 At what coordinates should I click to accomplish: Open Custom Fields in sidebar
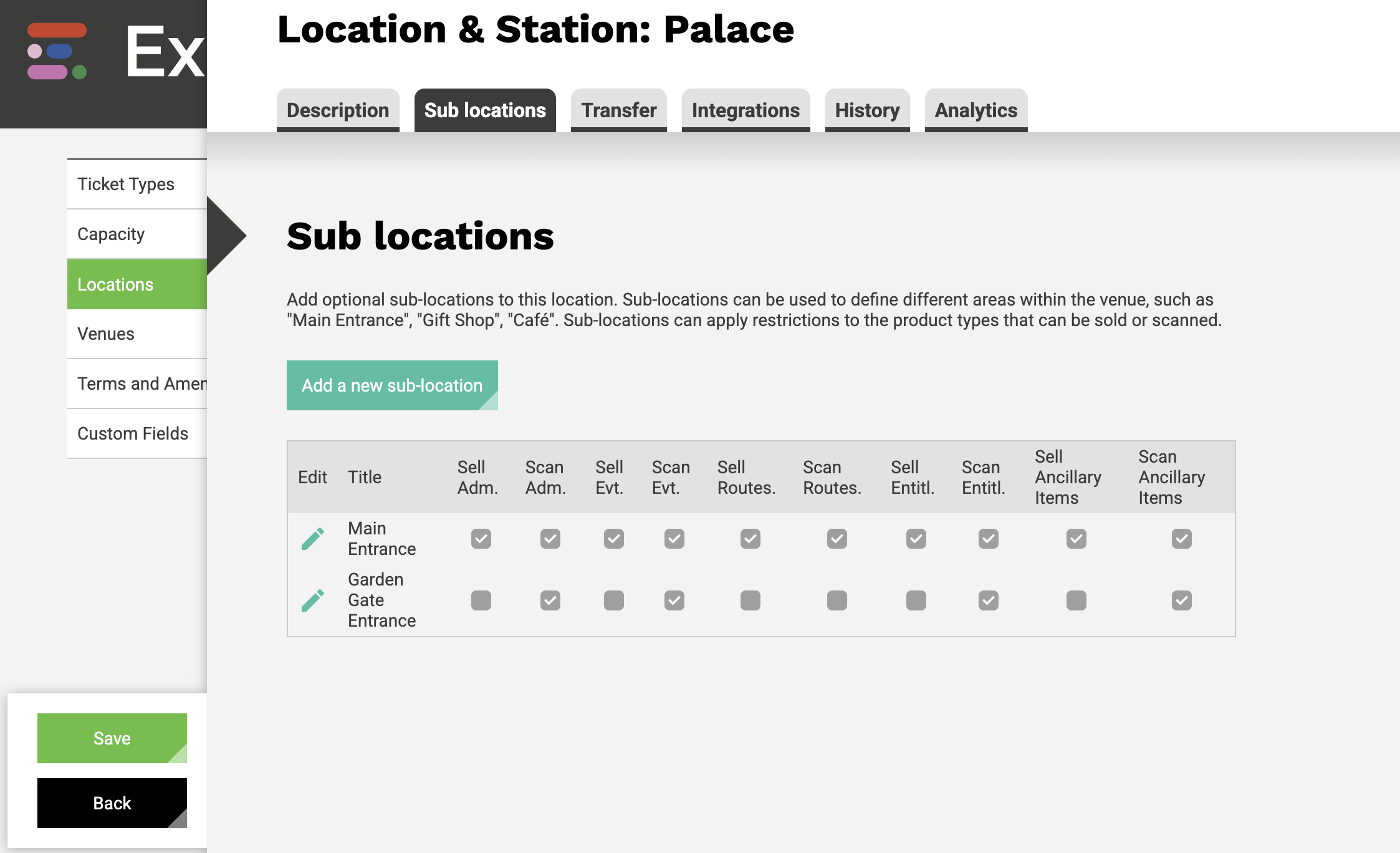pyautogui.click(x=137, y=433)
